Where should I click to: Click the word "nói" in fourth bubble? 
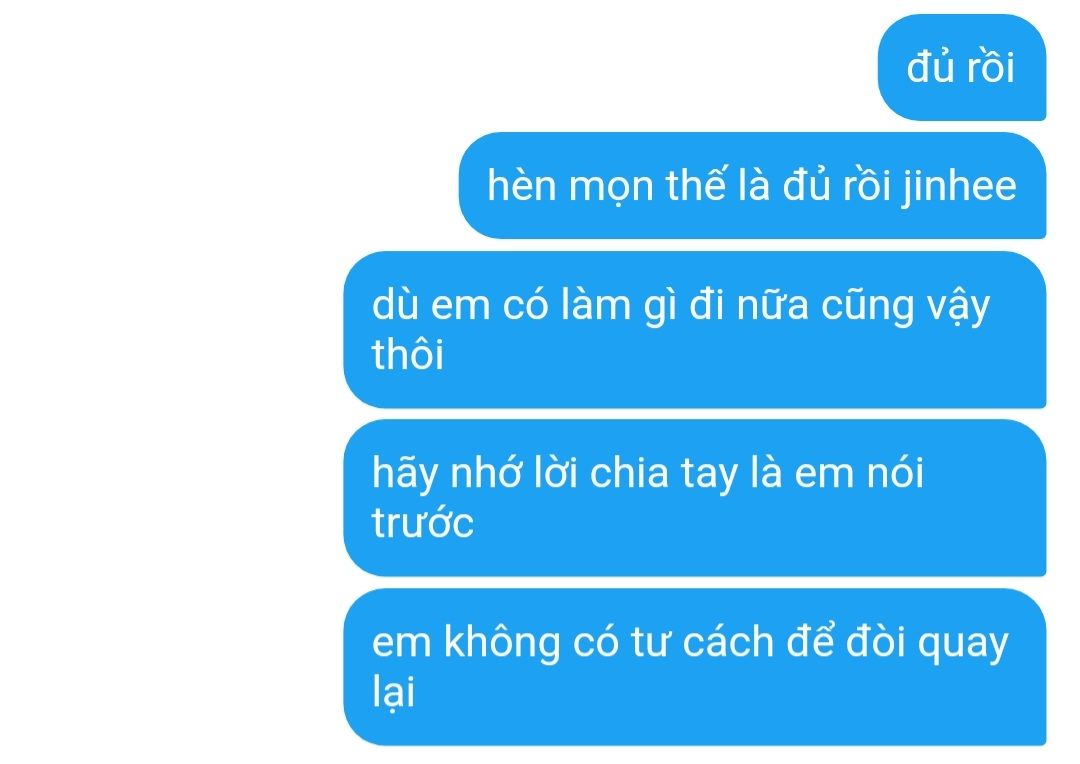pyautogui.click(x=895, y=474)
